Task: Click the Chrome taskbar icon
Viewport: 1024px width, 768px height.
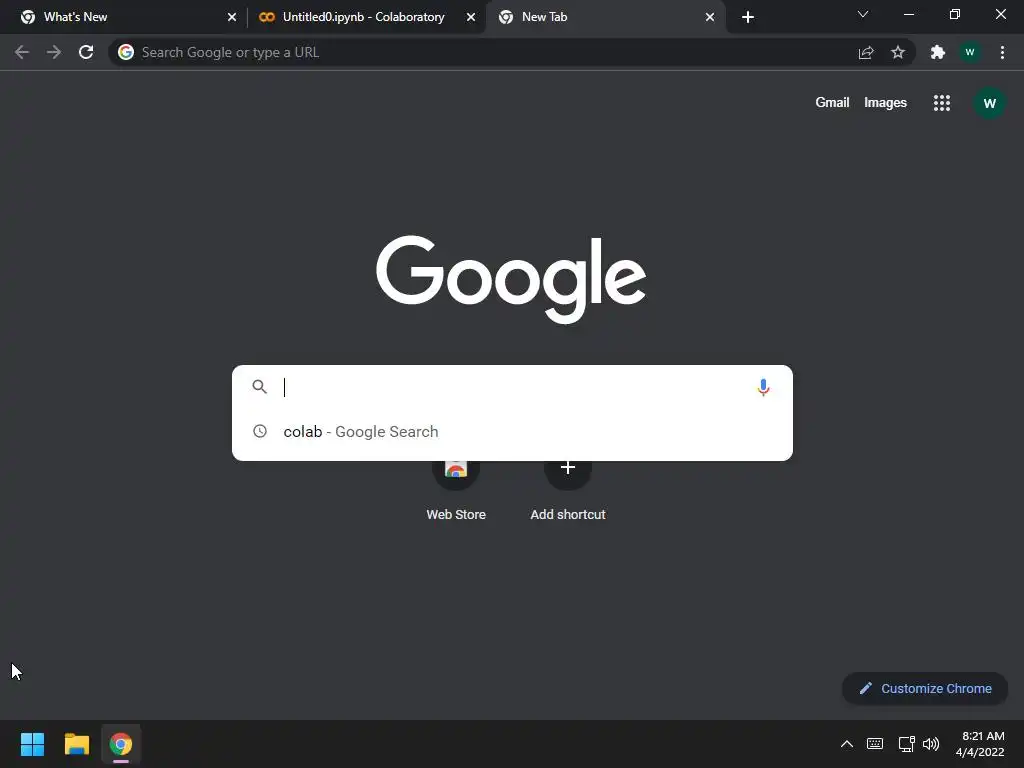Action: pyautogui.click(x=121, y=744)
